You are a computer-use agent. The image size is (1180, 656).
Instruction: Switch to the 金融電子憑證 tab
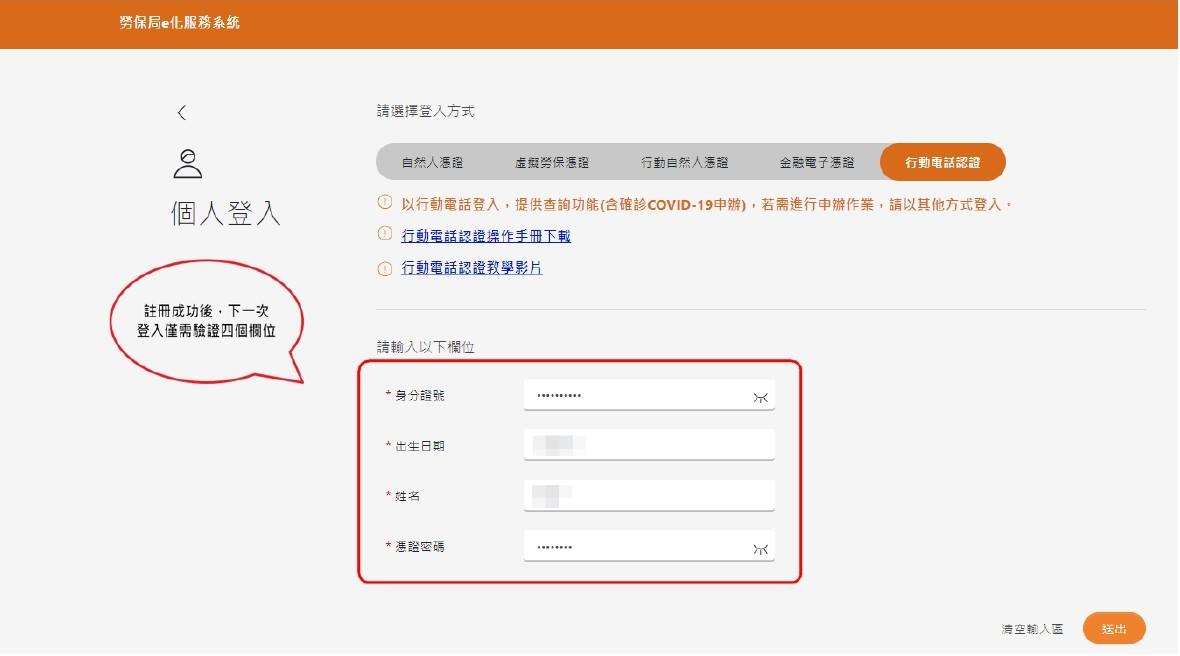point(817,162)
